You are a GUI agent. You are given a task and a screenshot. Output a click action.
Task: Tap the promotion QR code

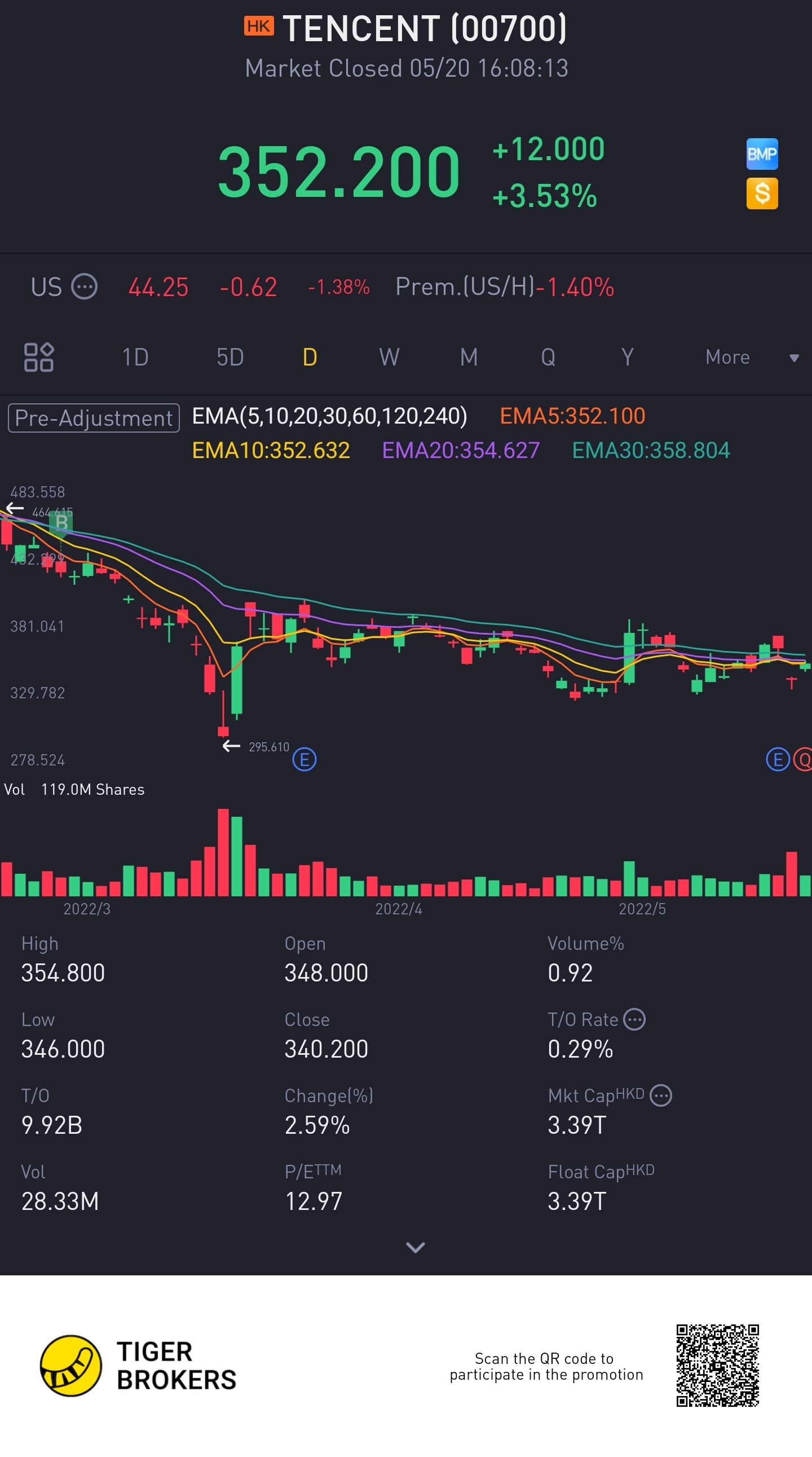tap(718, 1366)
